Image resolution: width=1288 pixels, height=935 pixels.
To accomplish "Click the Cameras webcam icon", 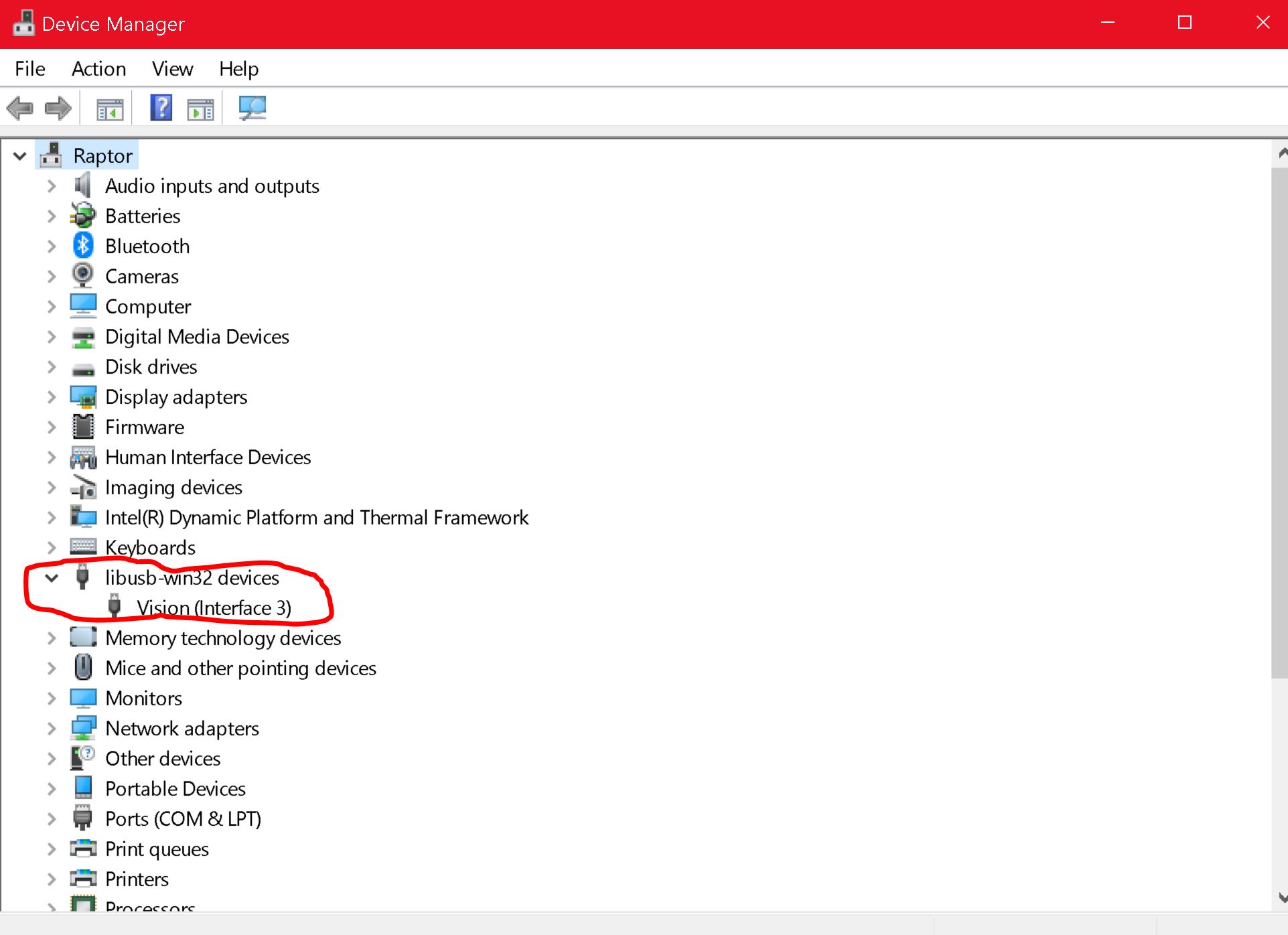I will click(x=83, y=276).
